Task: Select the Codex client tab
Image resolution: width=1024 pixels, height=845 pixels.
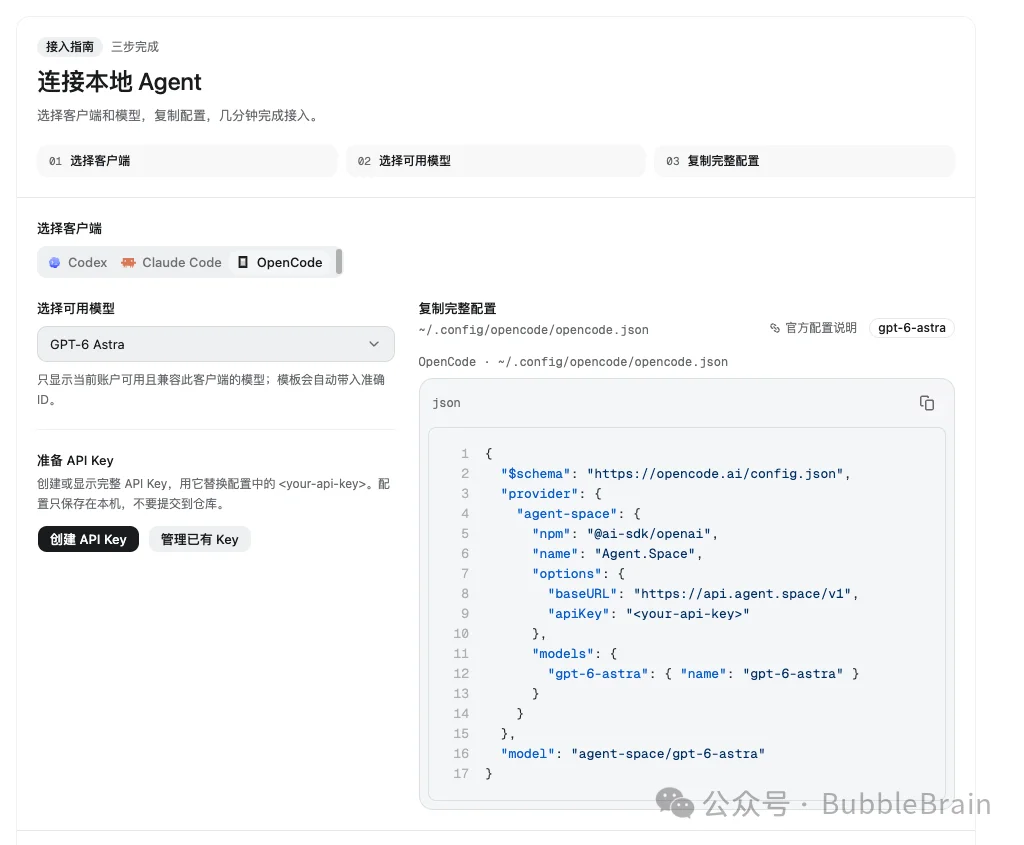Action: (78, 263)
